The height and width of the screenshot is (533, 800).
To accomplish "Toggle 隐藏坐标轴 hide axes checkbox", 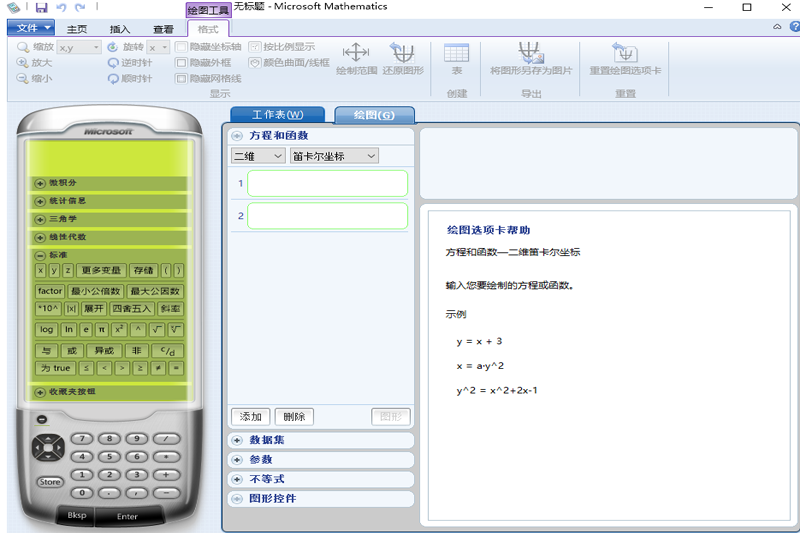I will coord(181,47).
